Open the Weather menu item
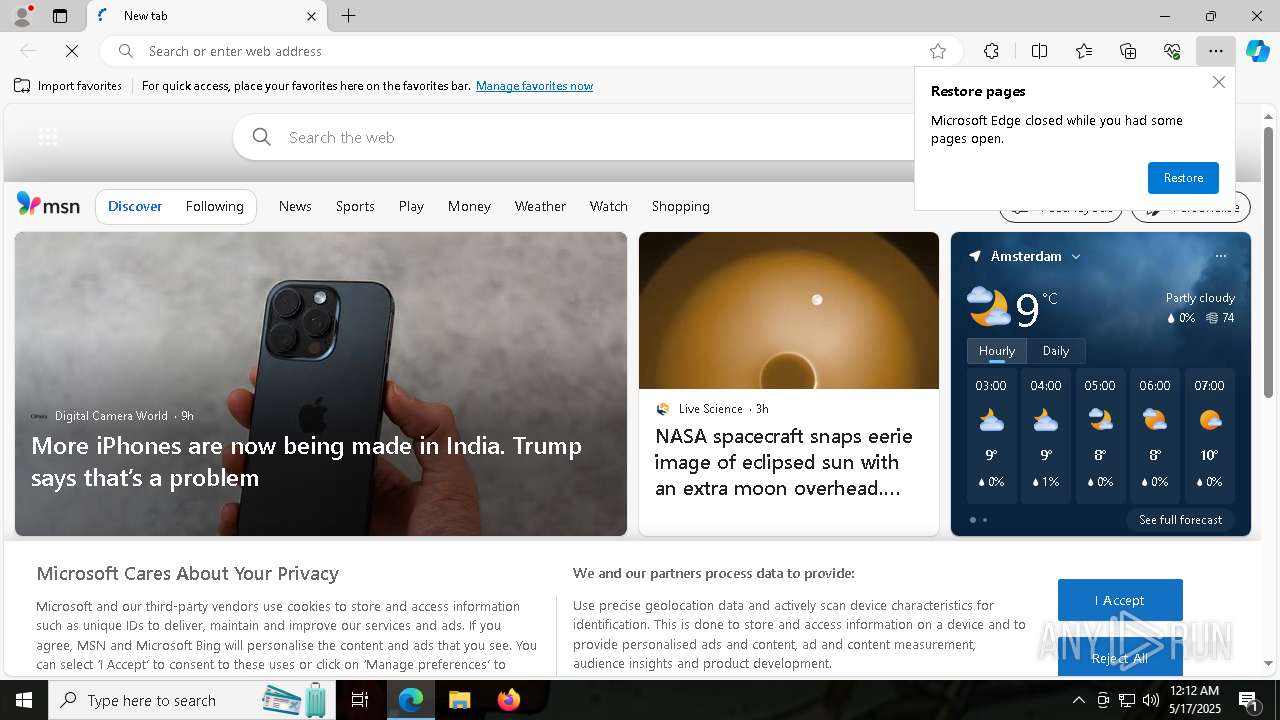The height and width of the screenshot is (720, 1280). [x=540, y=206]
